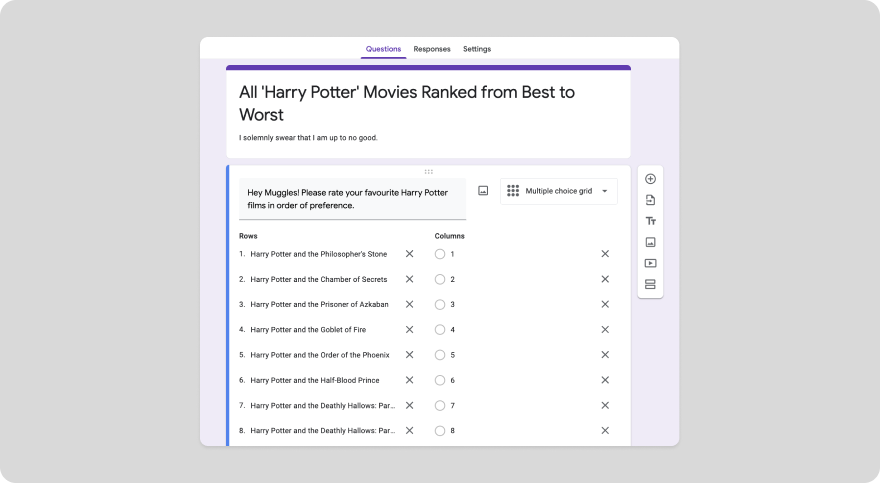Edit row text 'Prisoner of Azkaban'
This screenshot has width=880, height=483.
319,305
